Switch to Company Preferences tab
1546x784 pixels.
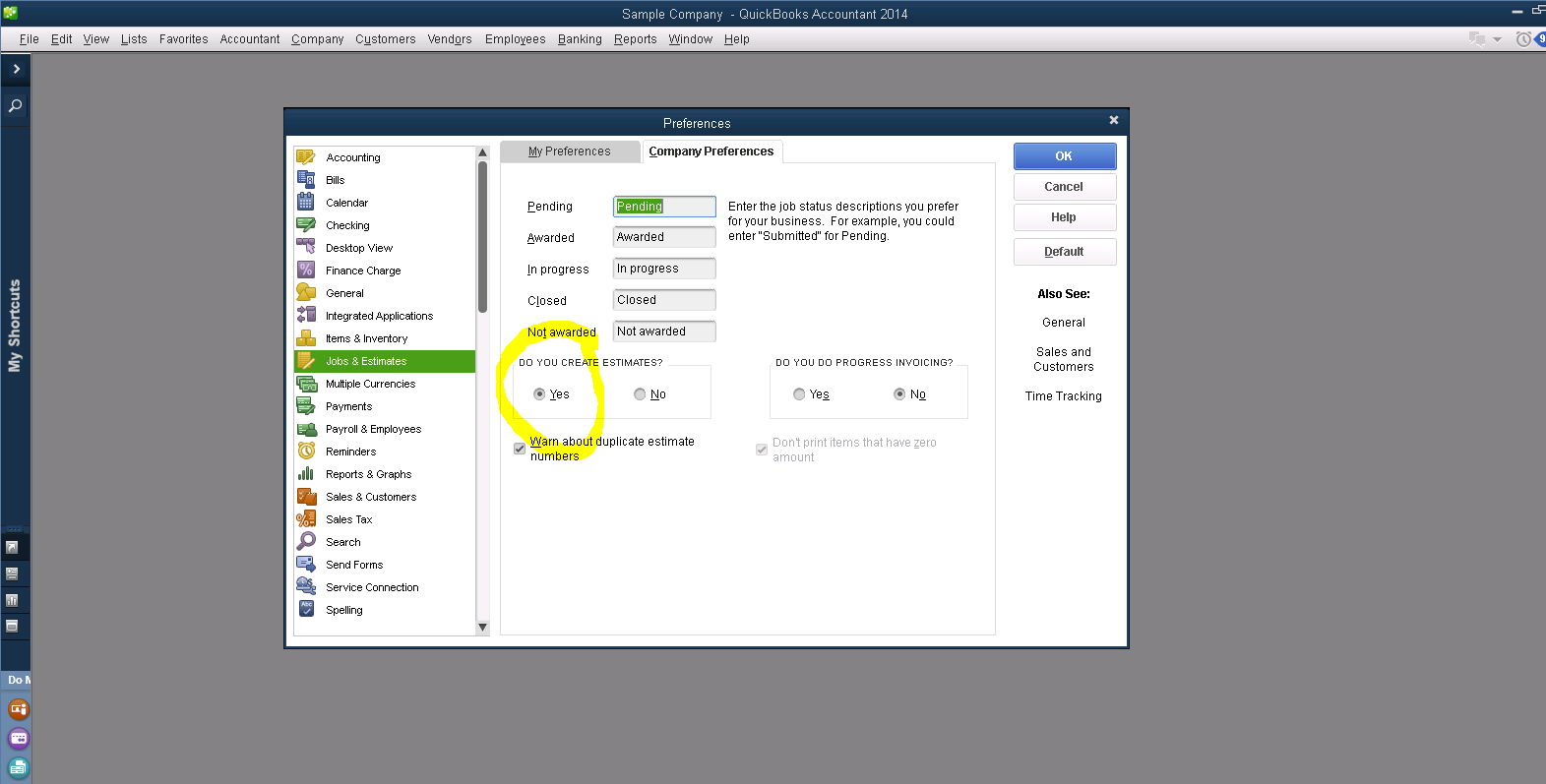click(711, 151)
